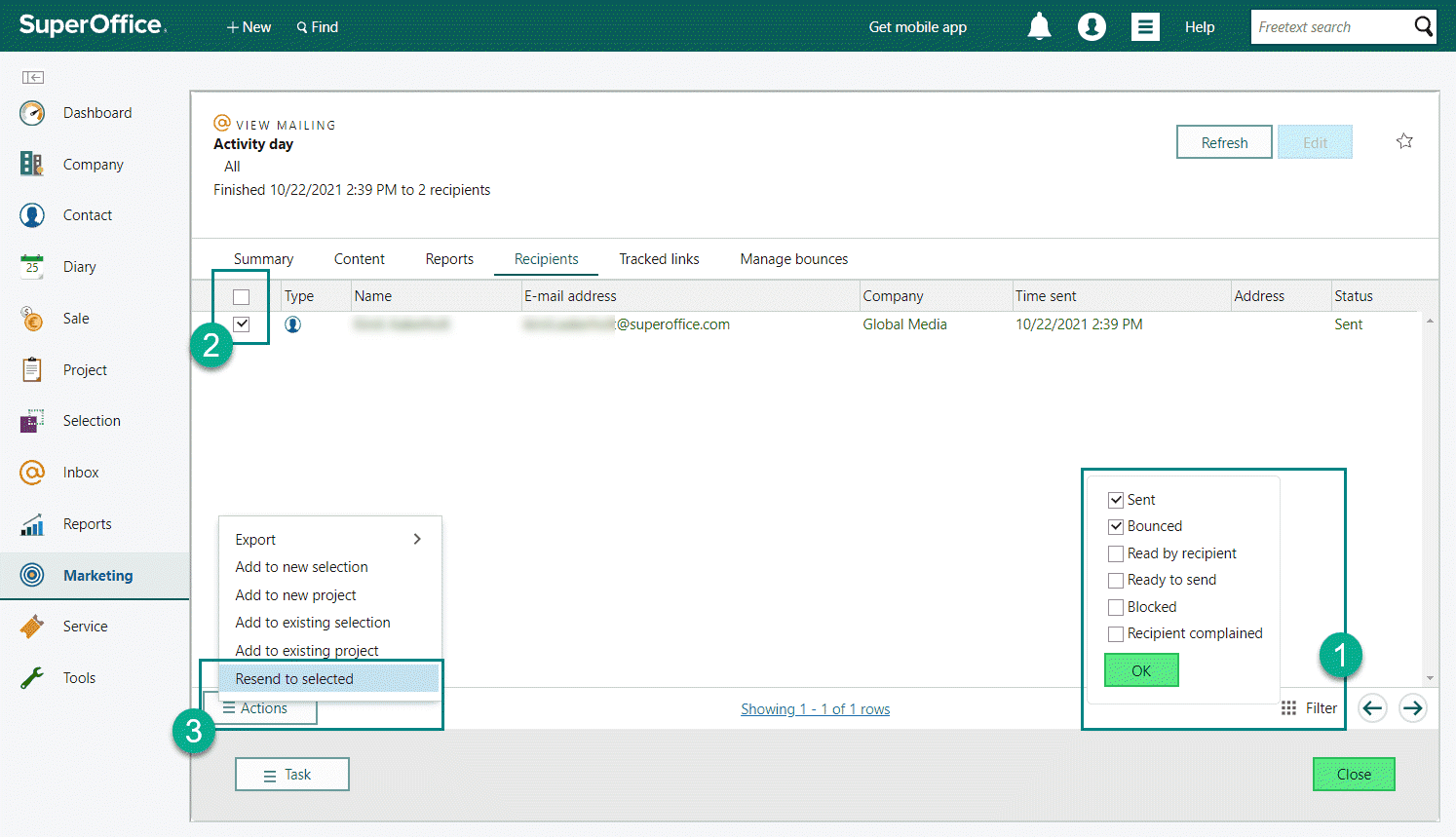Viewport: 1456px width, 837px height.
Task: Click the SuperOffice logo
Action: coord(93,25)
